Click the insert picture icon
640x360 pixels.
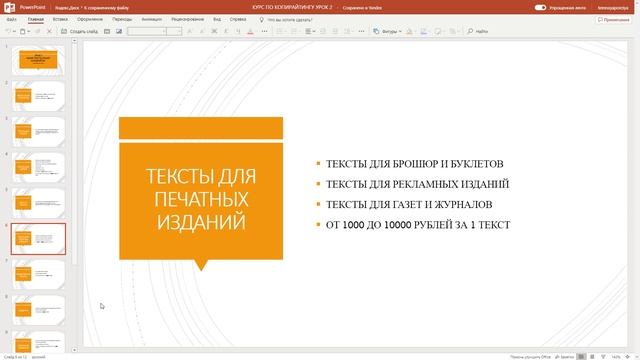(x=119, y=31)
